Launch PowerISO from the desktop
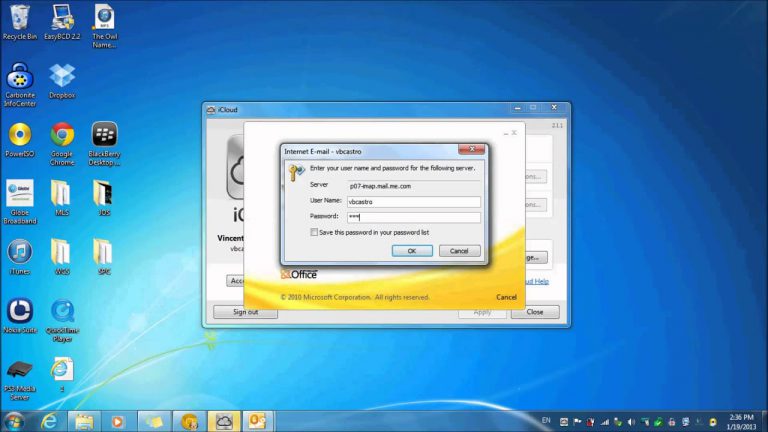Image resolution: width=768 pixels, height=432 pixels. point(20,140)
